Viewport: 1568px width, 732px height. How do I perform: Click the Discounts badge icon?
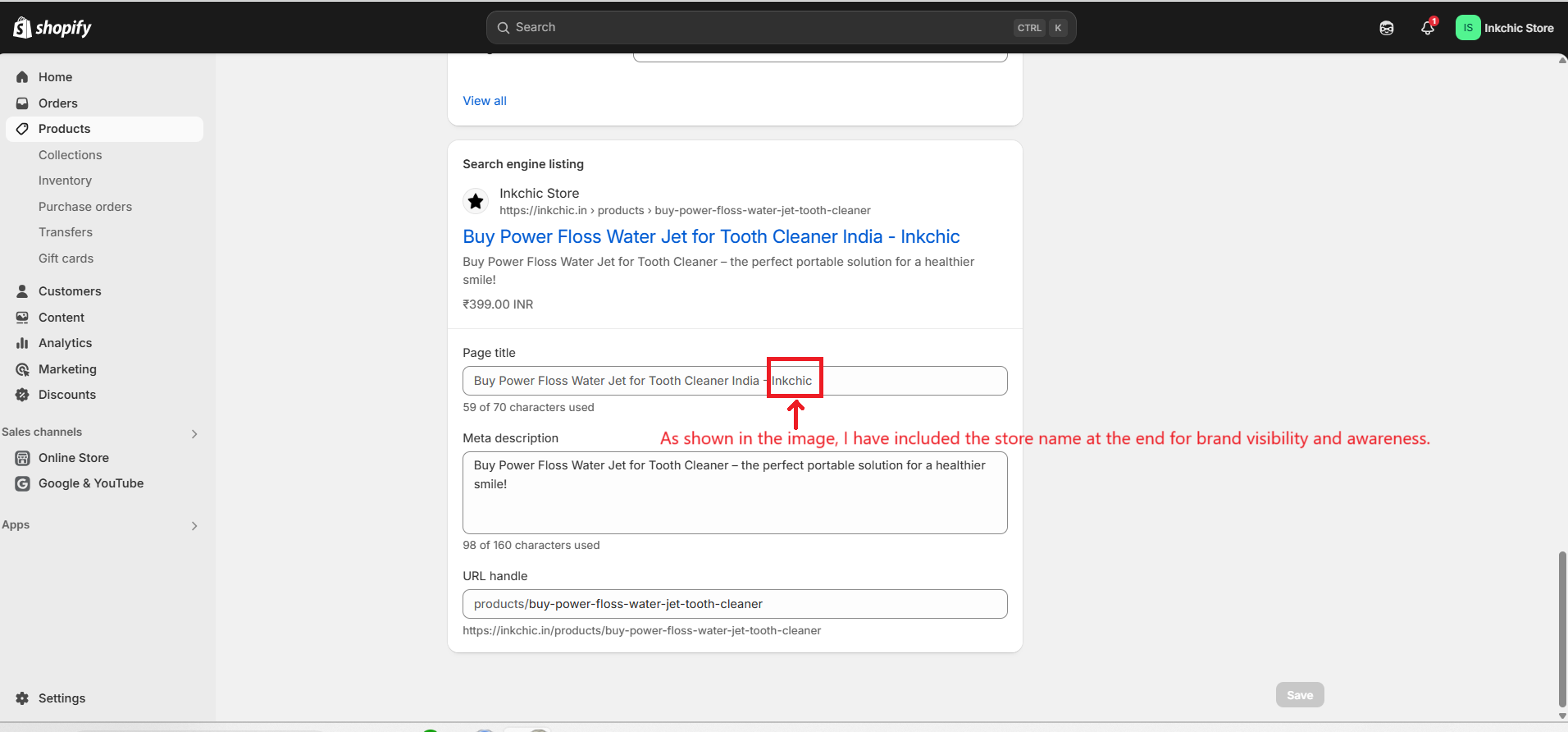coord(22,395)
